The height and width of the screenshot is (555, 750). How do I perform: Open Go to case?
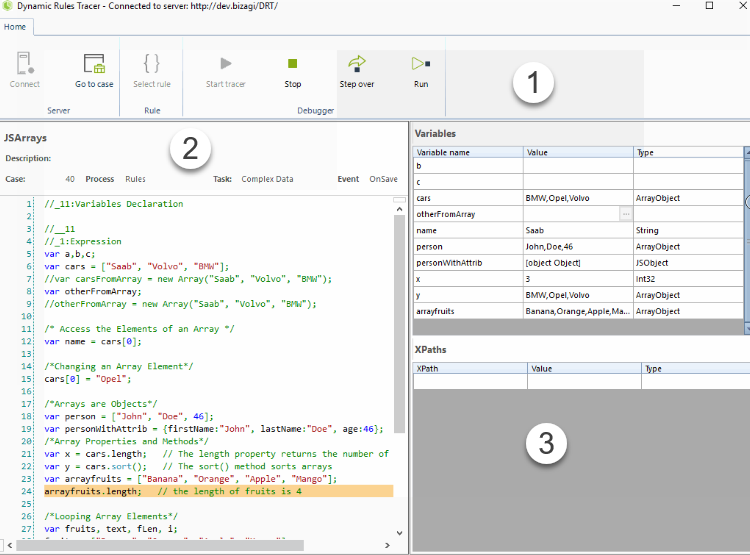pos(94,70)
